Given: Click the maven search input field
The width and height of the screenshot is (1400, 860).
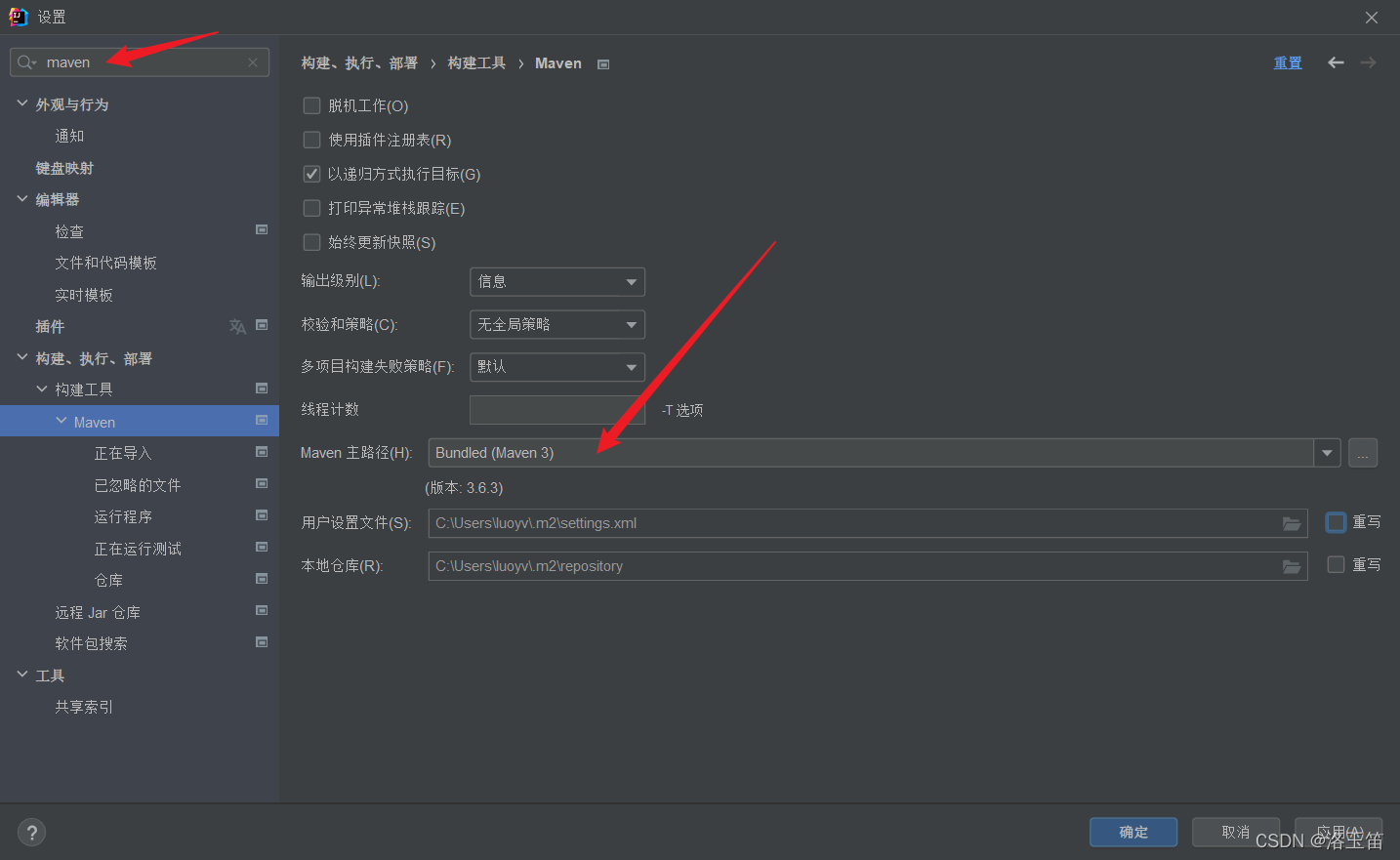Looking at the screenshot, I should (140, 62).
